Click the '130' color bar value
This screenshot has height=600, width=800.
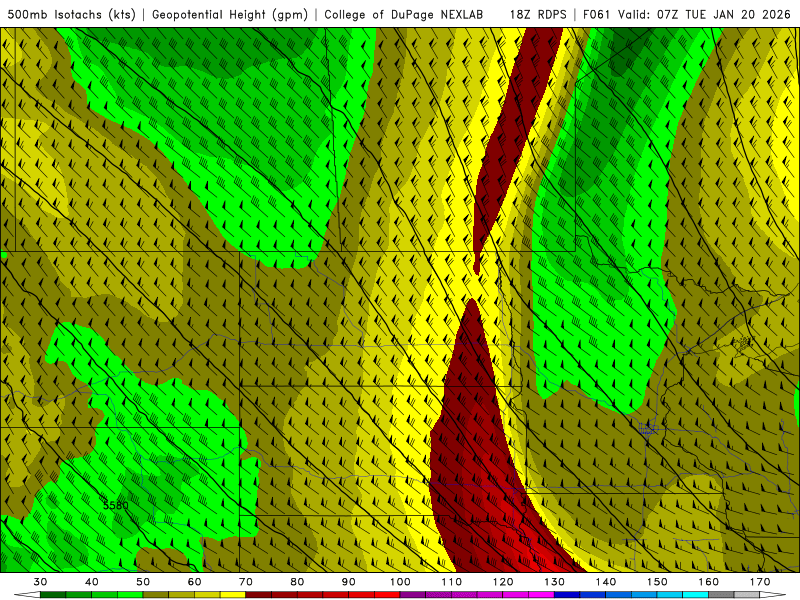point(554,582)
